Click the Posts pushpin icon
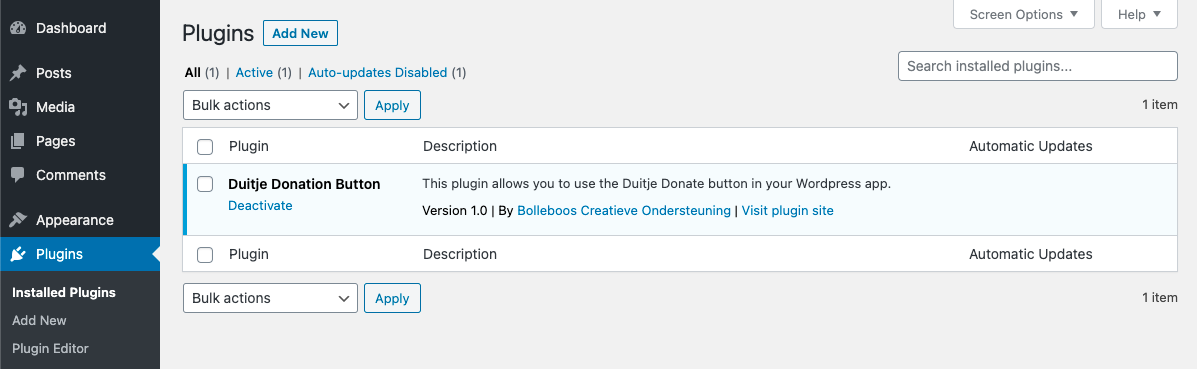Screen dimensions: 1197x369 click(18, 73)
